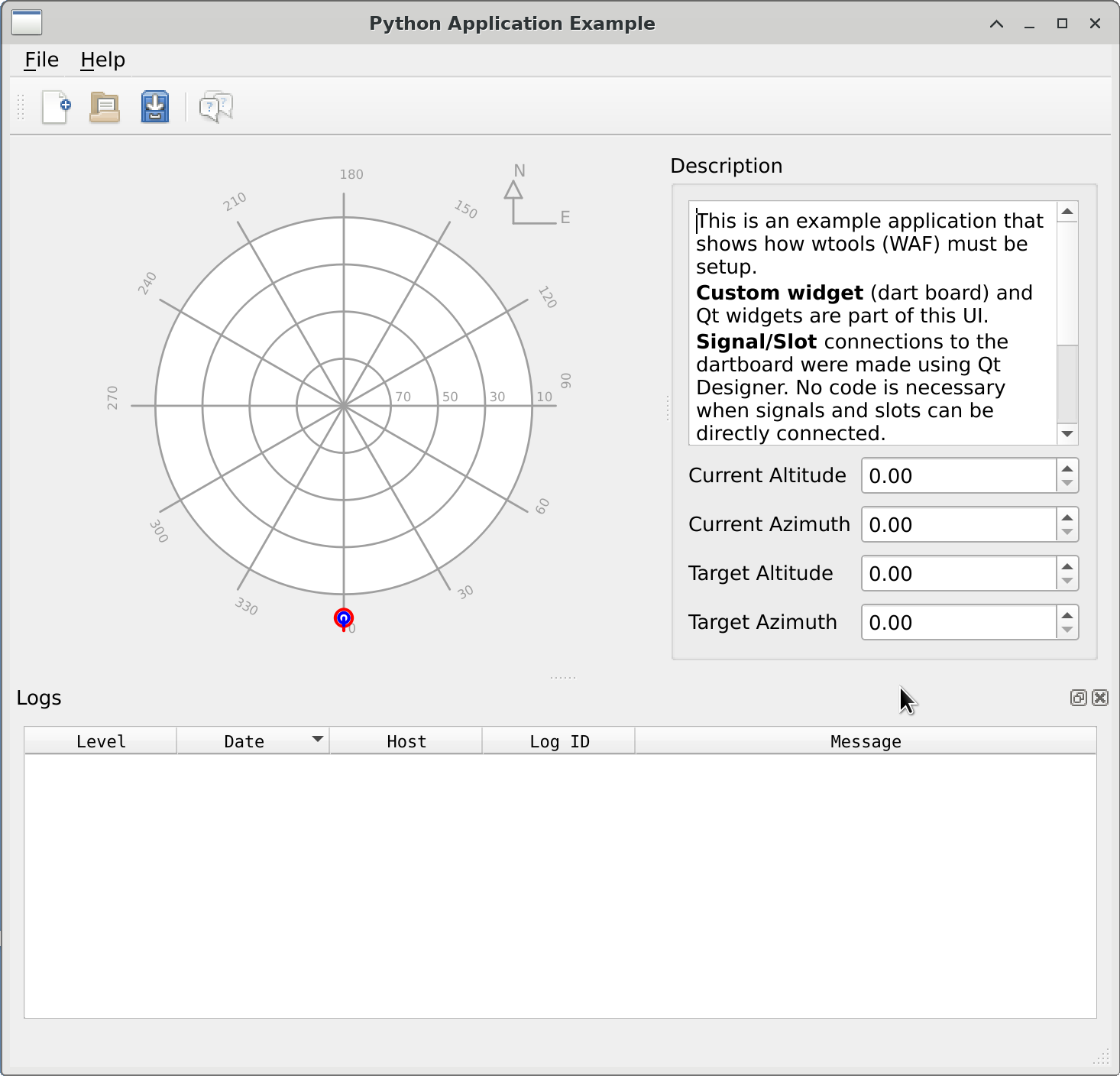1120x1076 pixels.
Task: Click inside the Target Azimuth value field
Action: pos(958,623)
